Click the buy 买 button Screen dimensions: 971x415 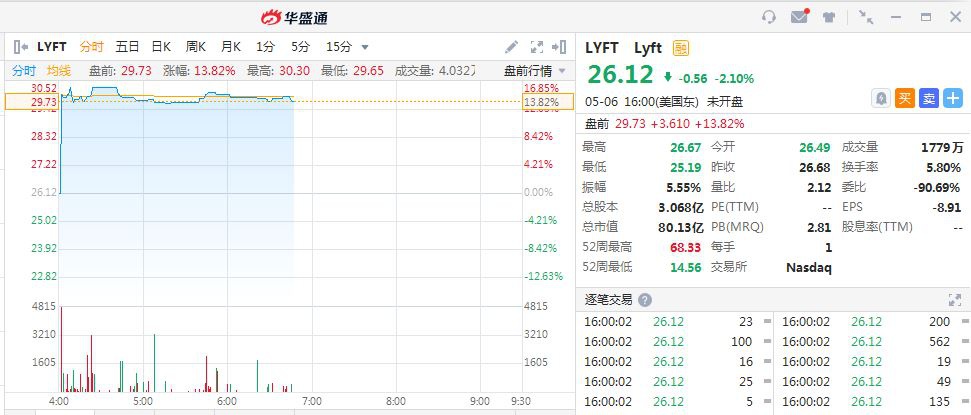click(x=905, y=98)
